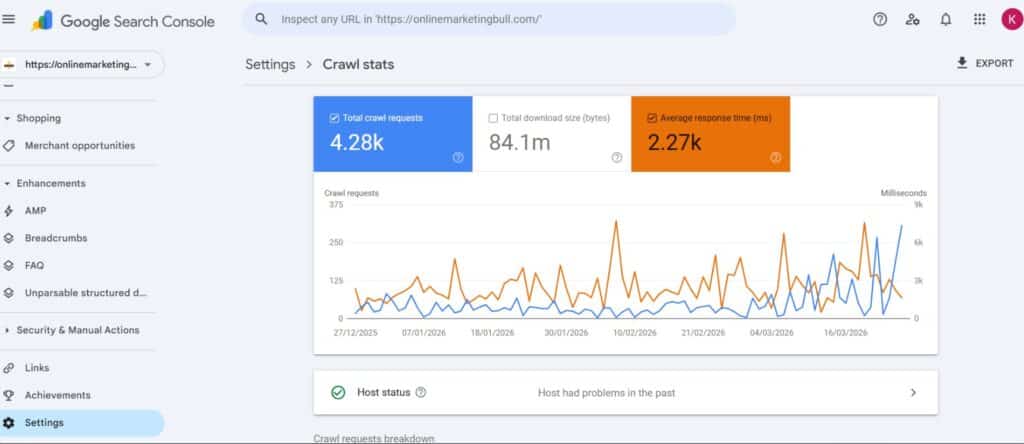Image resolution: width=1024 pixels, height=444 pixels.
Task: Click the Crawl stats breadcrumb title
Action: 359,65
